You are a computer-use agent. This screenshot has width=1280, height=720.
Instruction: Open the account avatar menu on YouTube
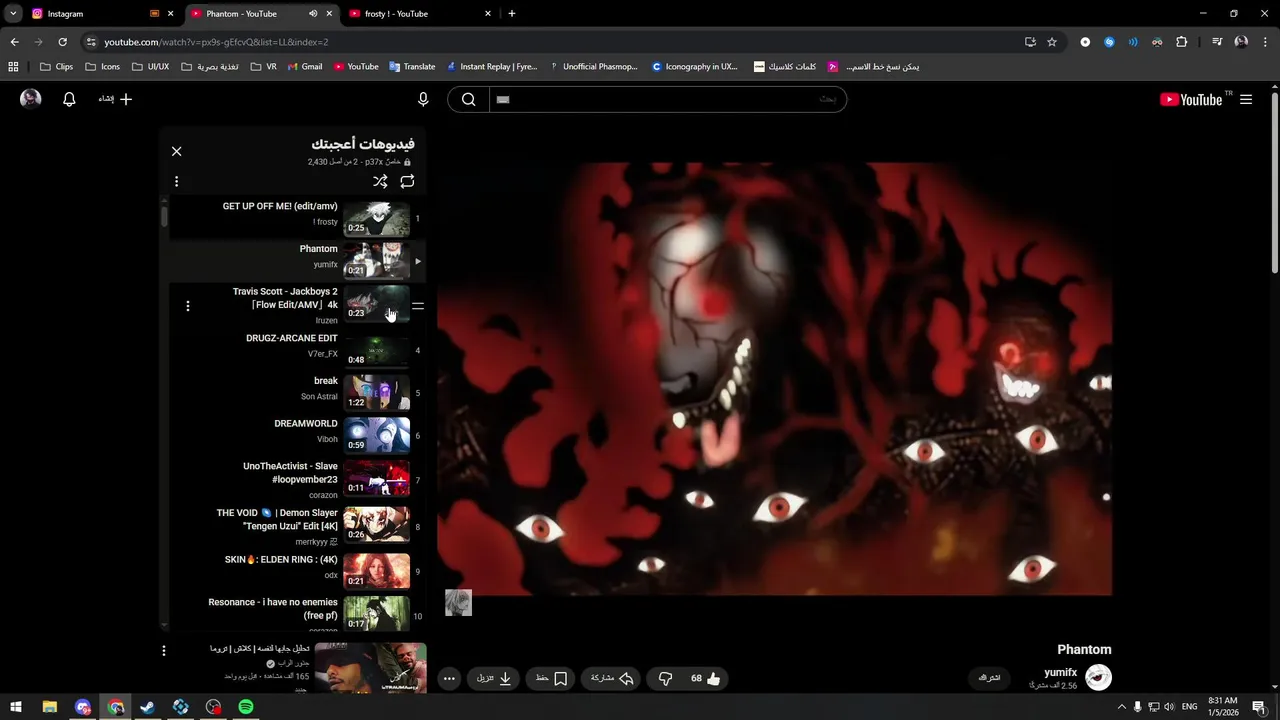31,98
